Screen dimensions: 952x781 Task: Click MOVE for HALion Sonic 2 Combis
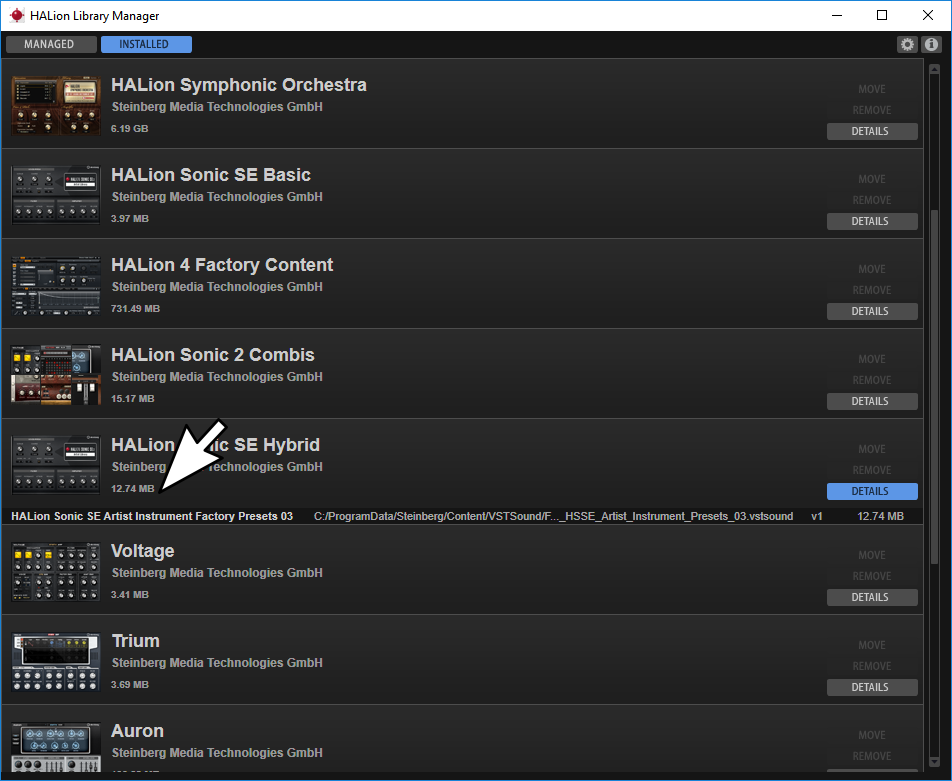pos(872,359)
